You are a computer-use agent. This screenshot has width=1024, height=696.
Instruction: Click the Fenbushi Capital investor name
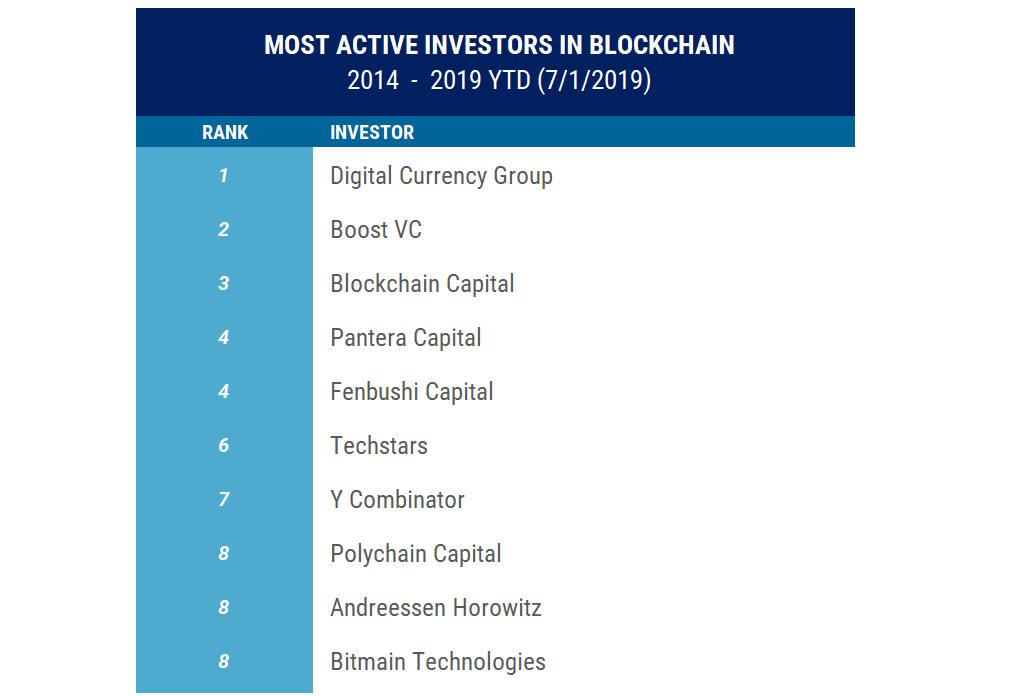click(412, 392)
